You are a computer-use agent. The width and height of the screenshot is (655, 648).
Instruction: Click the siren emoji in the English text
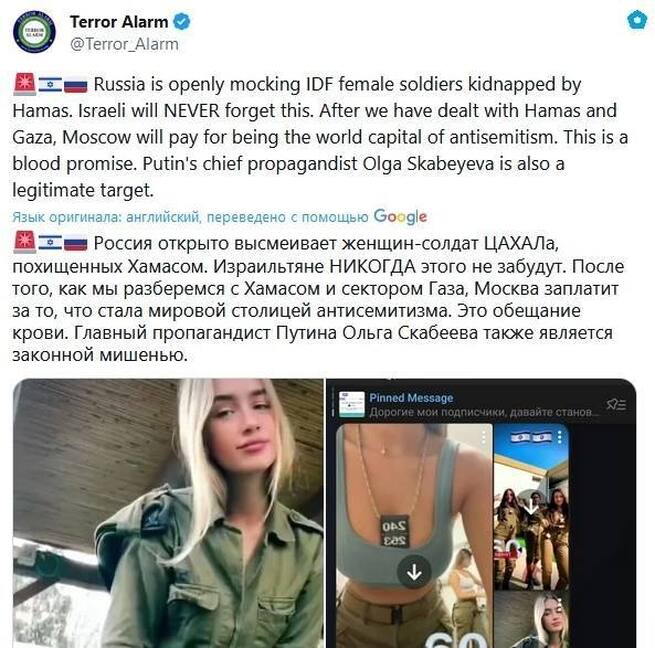[25, 84]
